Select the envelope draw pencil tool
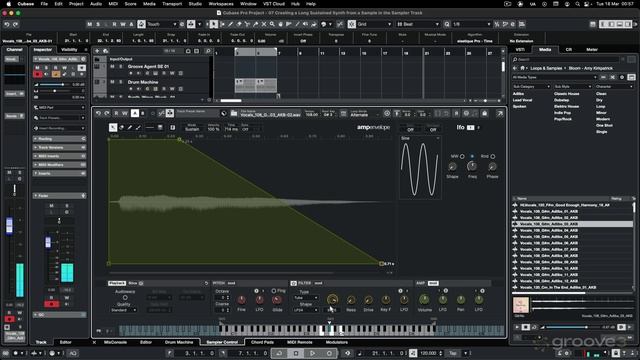Image resolution: width=640 pixels, height=360 pixels. point(130,128)
